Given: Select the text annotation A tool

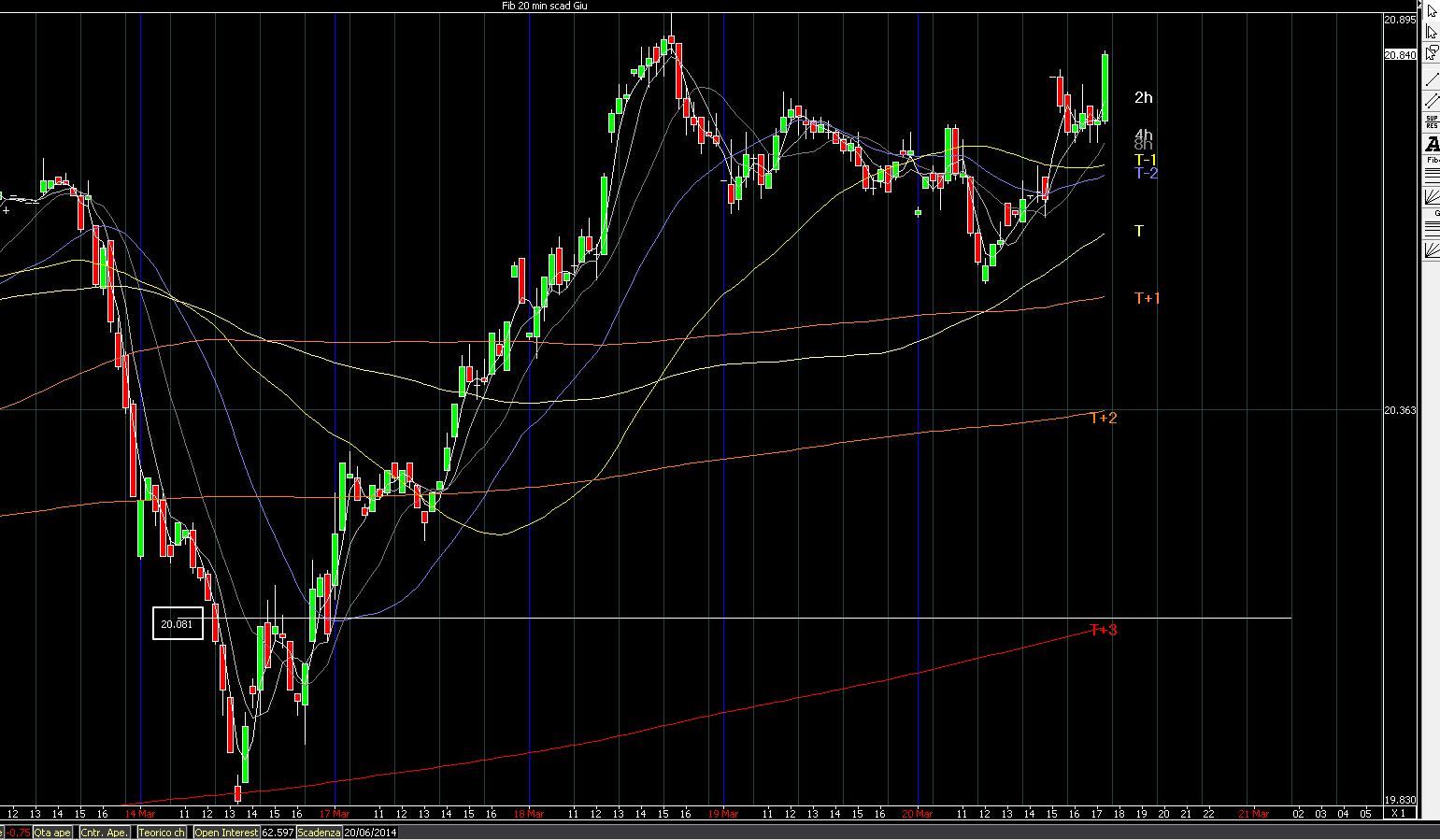Looking at the screenshot, I should [1432, 145].
